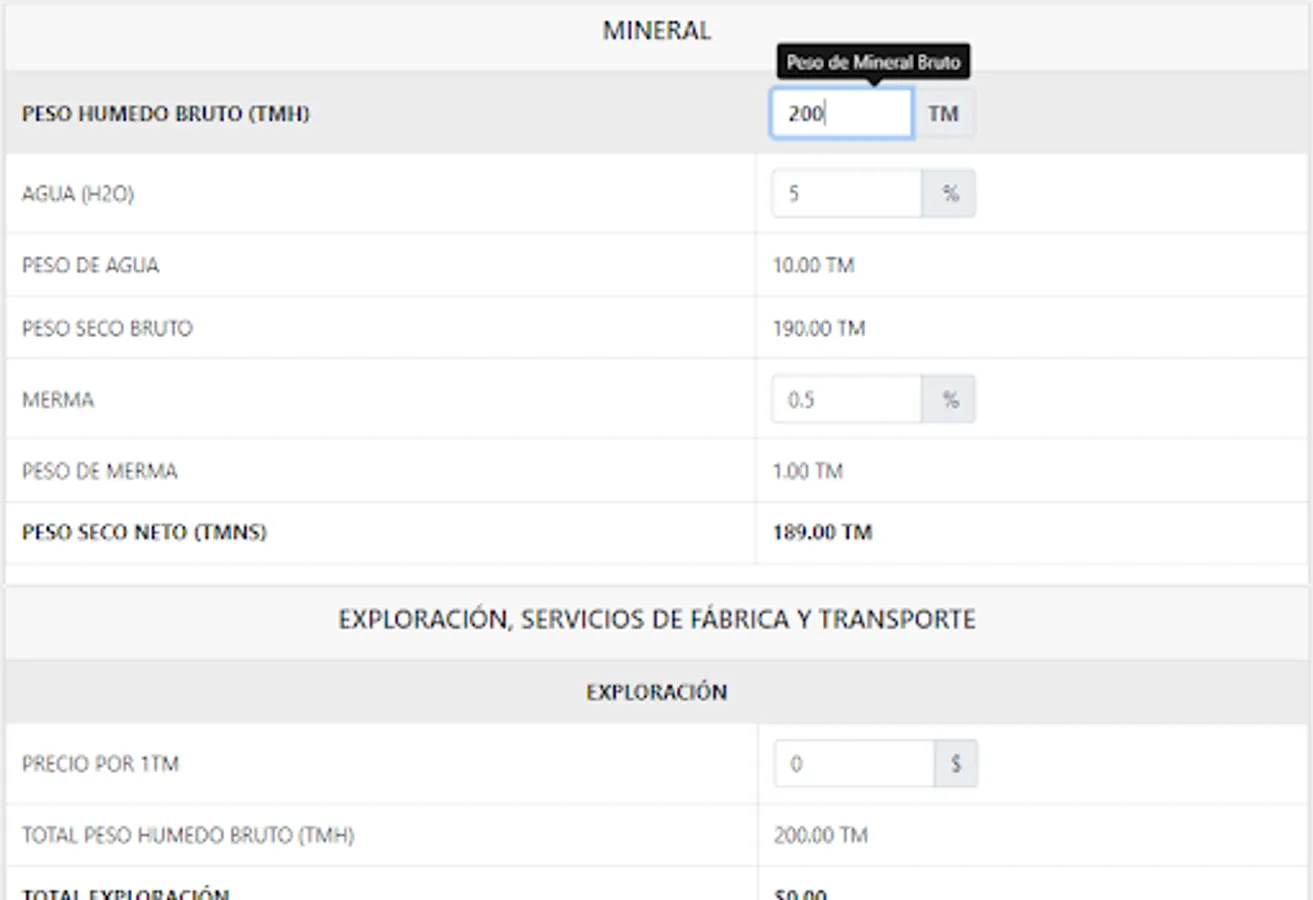
Task: Click the Total Exploración $0.00 amount
Action: click(x=800, y=893)
